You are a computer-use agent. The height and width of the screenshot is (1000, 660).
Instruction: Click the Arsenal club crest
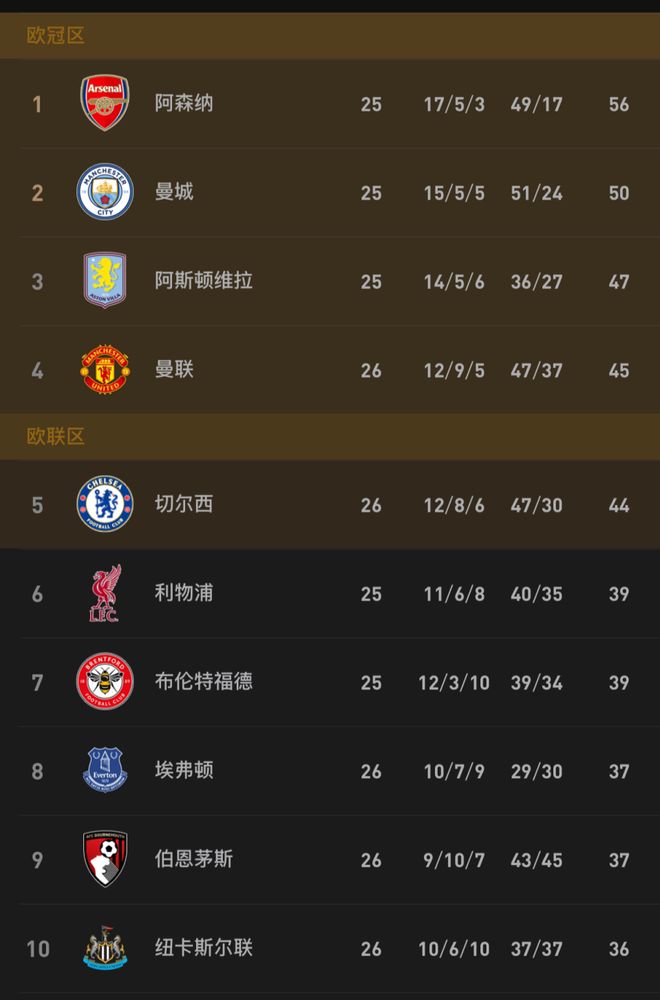click(103, 104)
